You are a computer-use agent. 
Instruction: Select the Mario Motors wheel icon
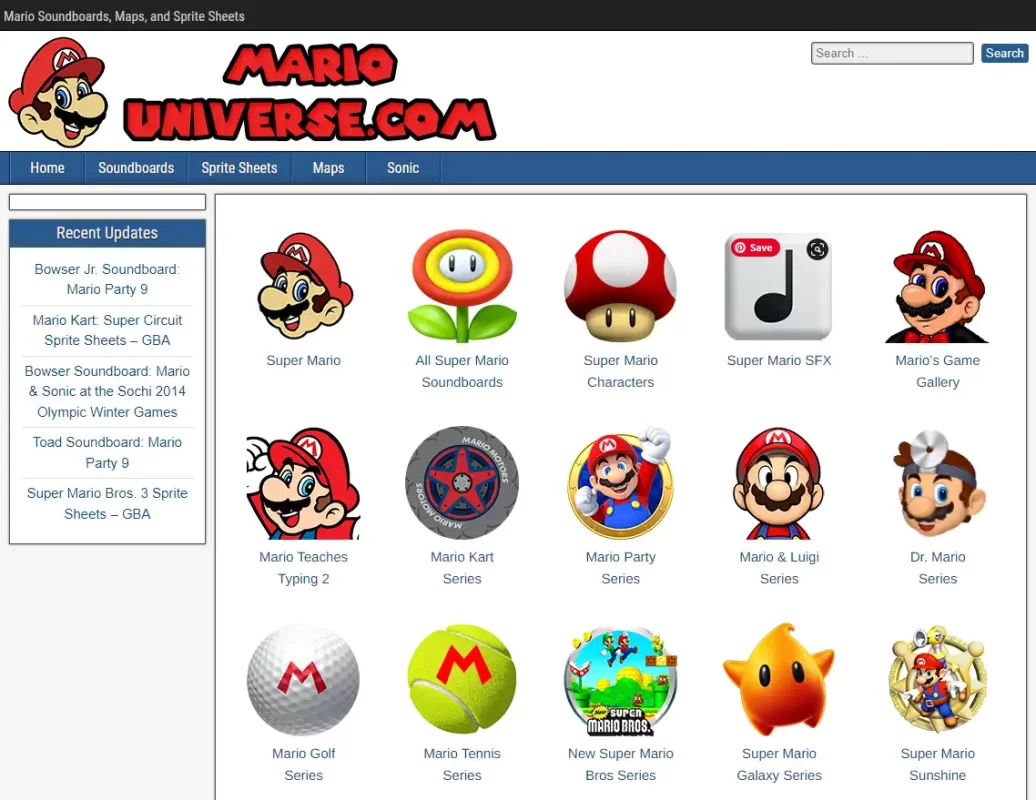point(462,483)
